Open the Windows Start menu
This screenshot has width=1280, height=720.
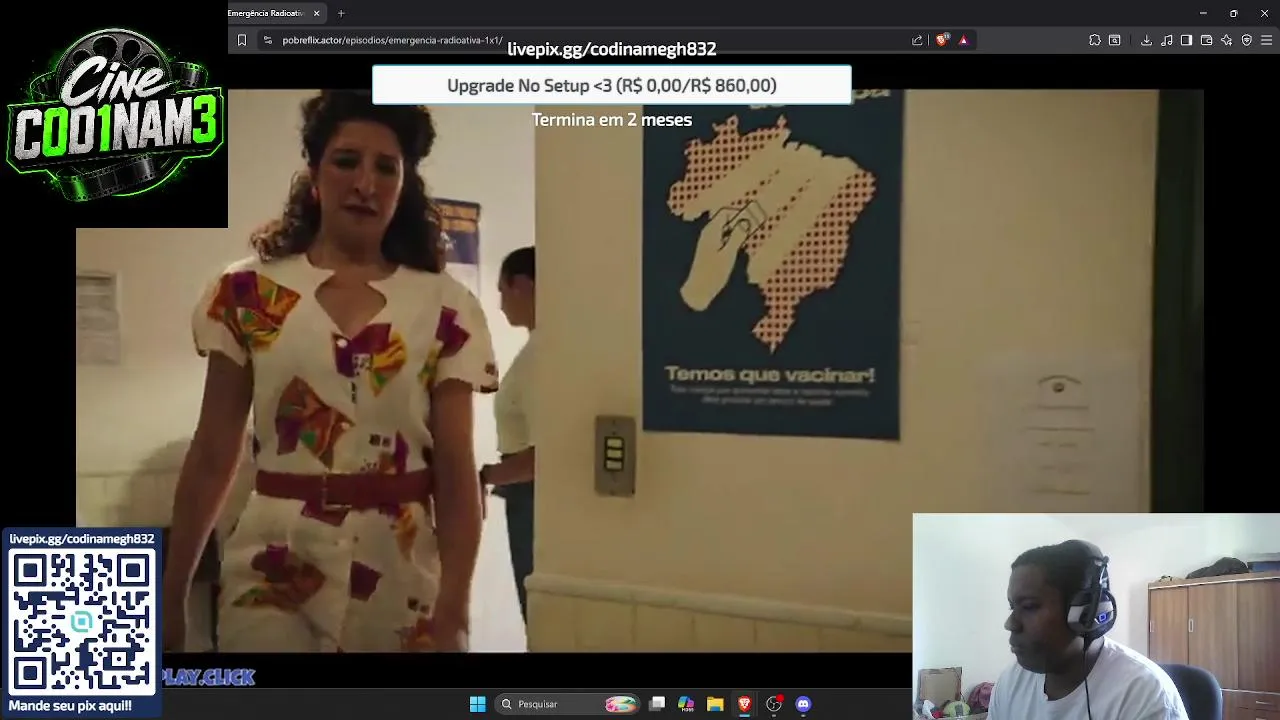478,704
